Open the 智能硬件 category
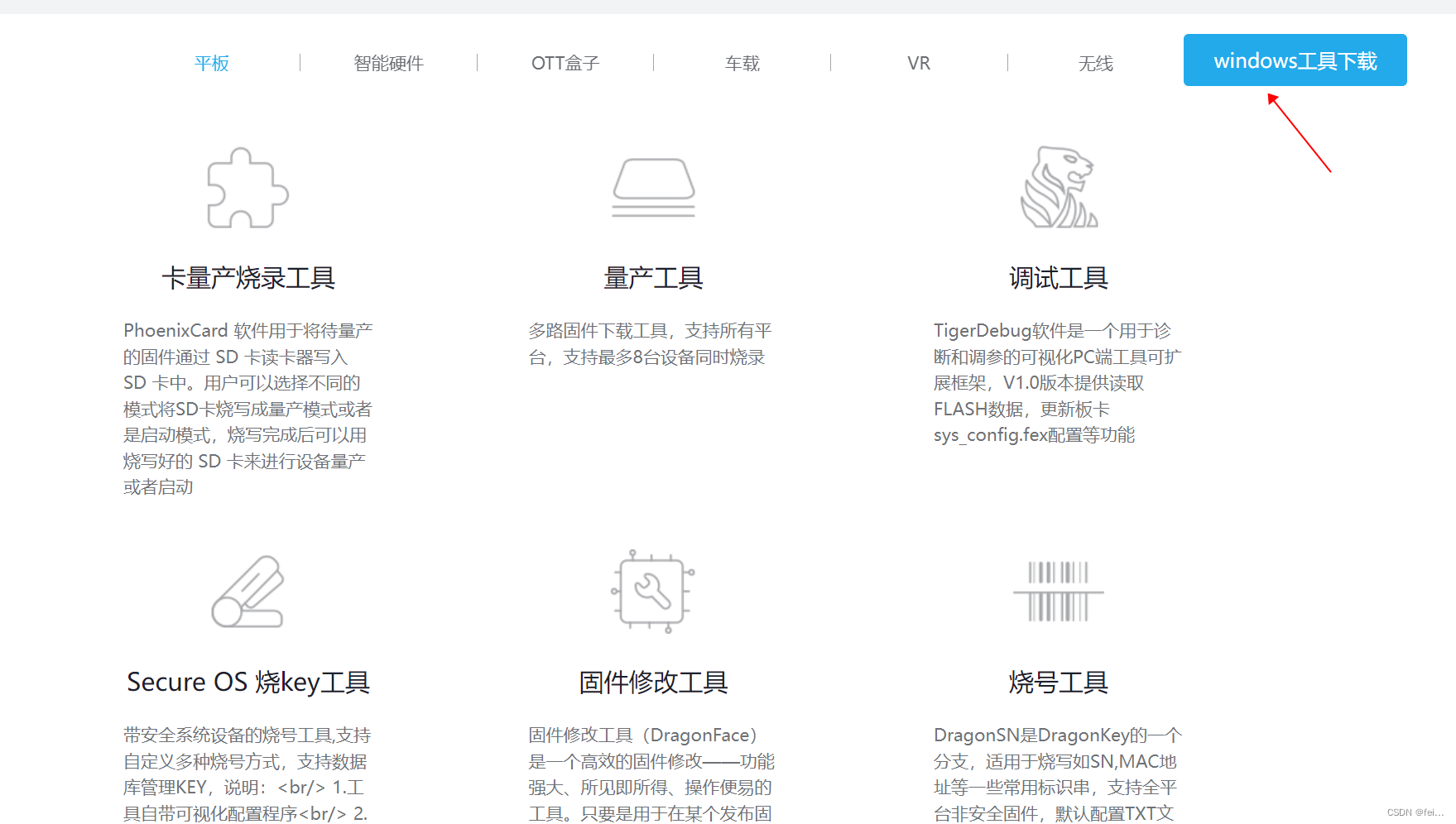 coord(388,63)
